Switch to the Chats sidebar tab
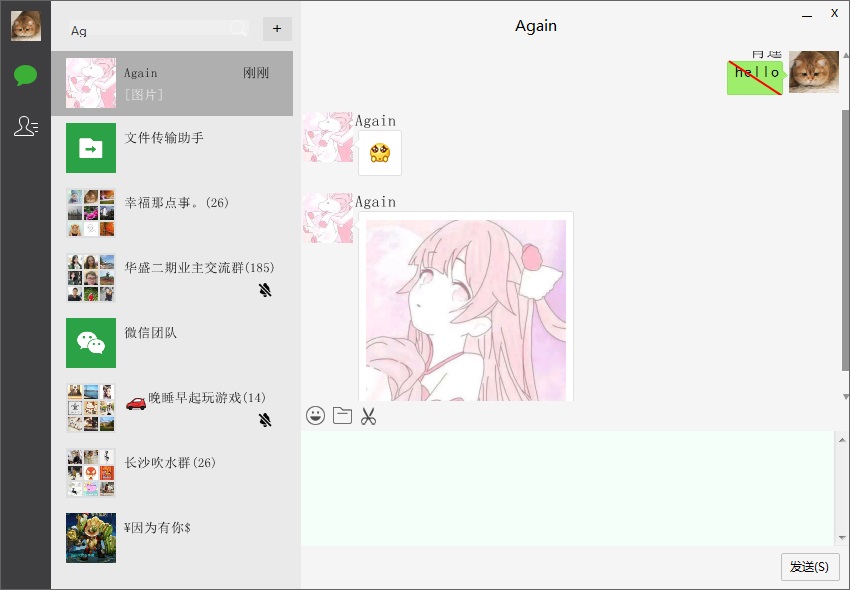The width and height of the screenshot is (850, 590). 26,75
